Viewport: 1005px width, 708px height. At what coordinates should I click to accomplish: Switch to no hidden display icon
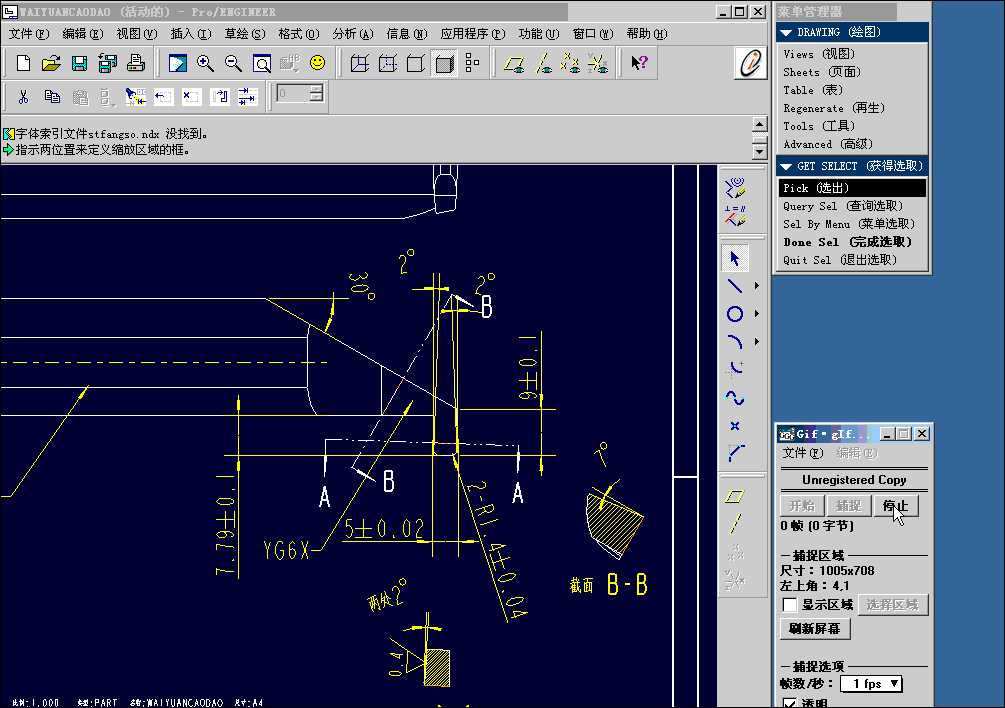point(416,63)
